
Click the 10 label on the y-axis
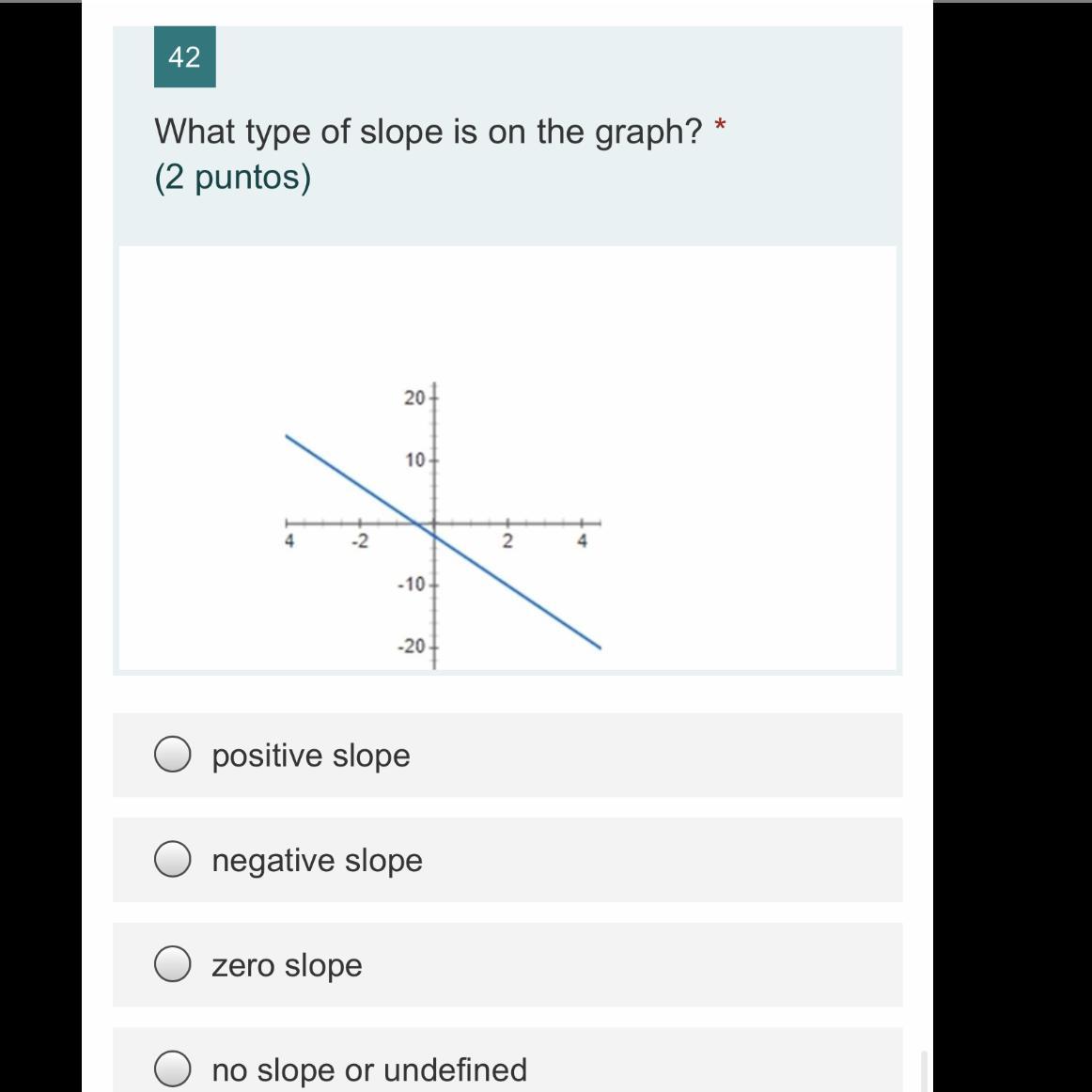click(x=415, y=460)
